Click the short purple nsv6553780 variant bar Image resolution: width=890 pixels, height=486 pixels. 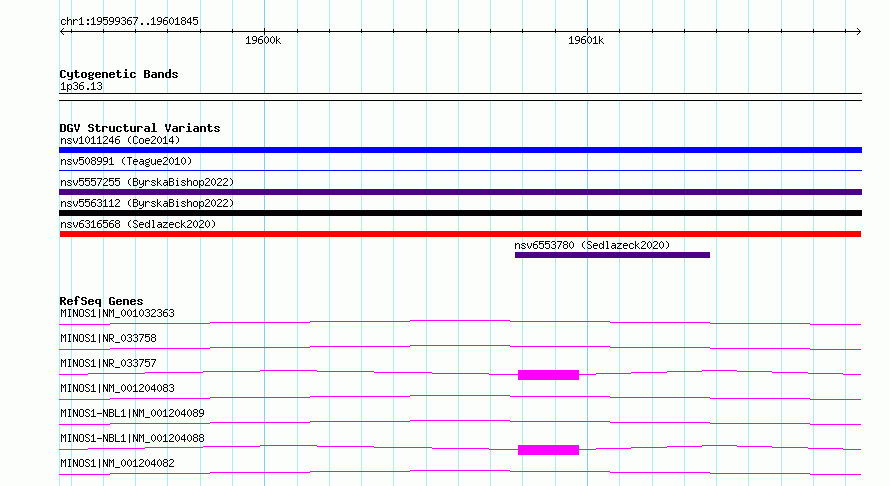tap(612, 255)
